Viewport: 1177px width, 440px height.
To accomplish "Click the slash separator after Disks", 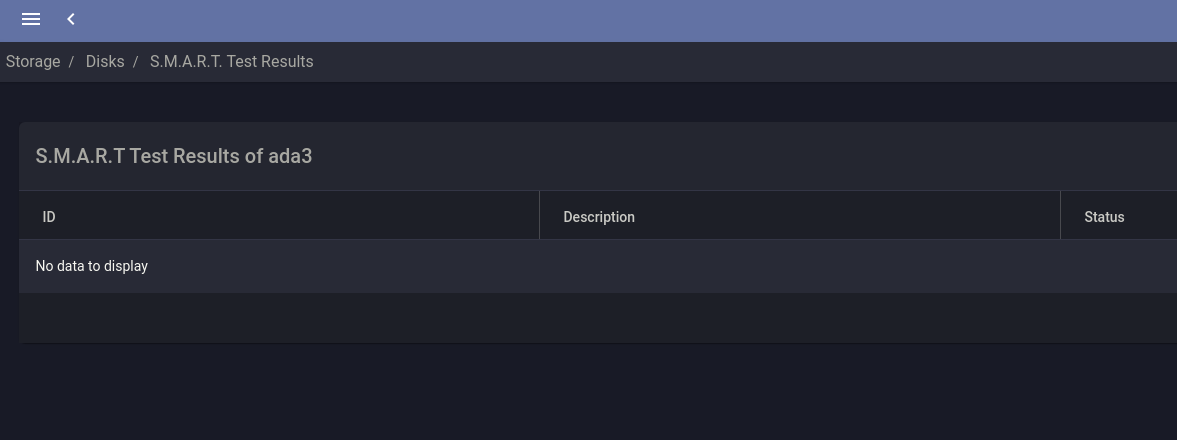I will tap(135, 62).
